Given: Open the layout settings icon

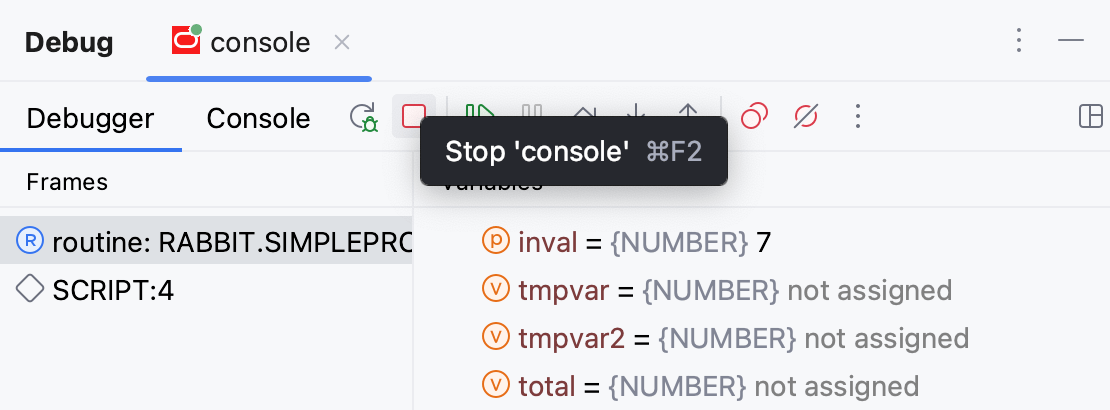Looking at the screenshot, I should [x=1090, y=118].
